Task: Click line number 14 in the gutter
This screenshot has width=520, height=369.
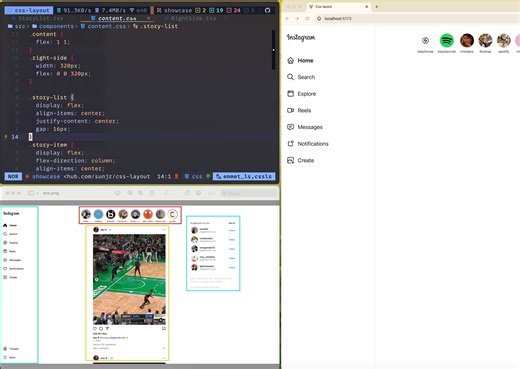Action: click(x=15, y=137)
